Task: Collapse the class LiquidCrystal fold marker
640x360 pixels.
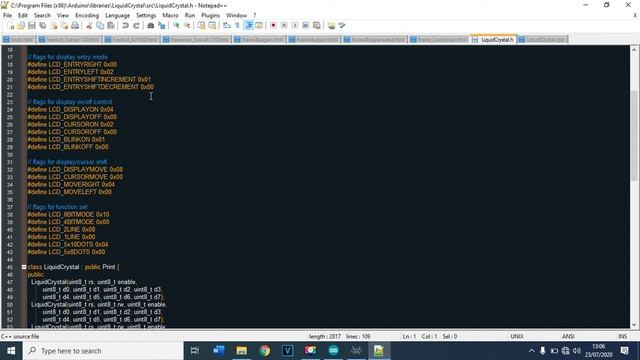Action: [x=24, y=267]
